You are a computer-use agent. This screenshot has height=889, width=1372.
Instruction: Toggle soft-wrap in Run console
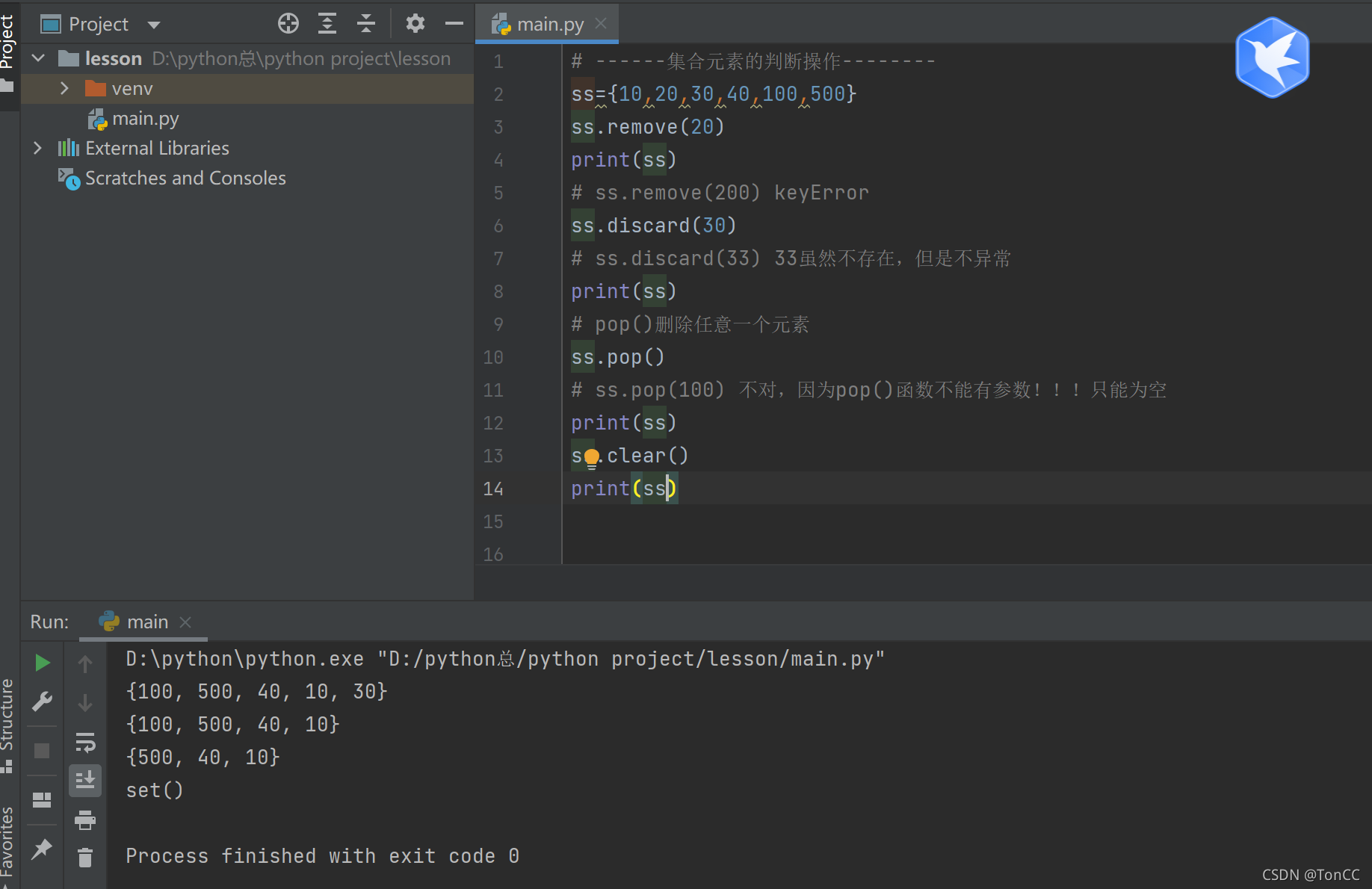(x=85, y=742)
